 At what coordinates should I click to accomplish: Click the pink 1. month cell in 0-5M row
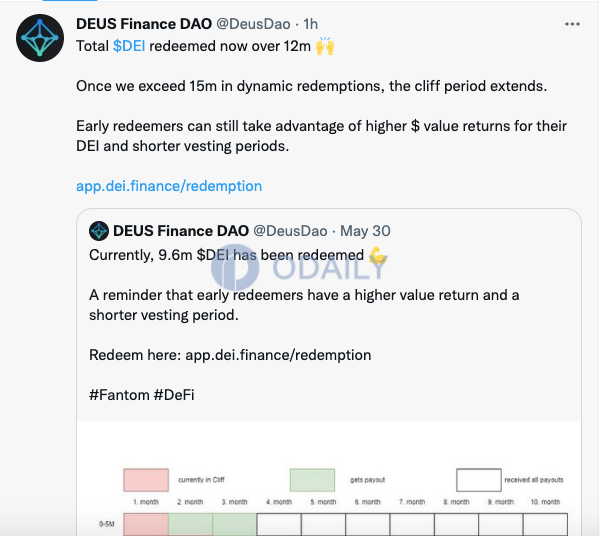point(146,525)
